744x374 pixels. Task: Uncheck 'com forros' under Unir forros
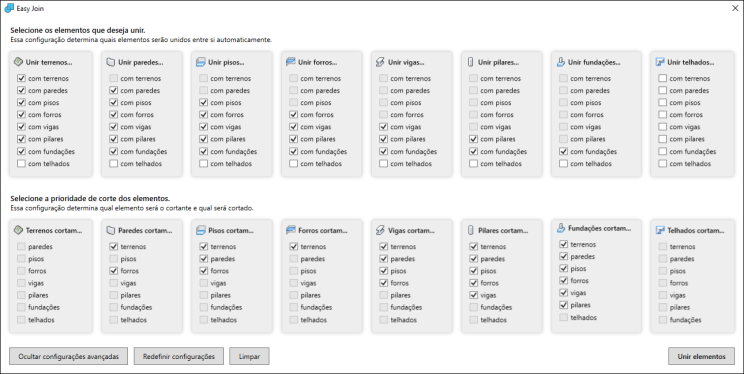[x=293, y=114]
